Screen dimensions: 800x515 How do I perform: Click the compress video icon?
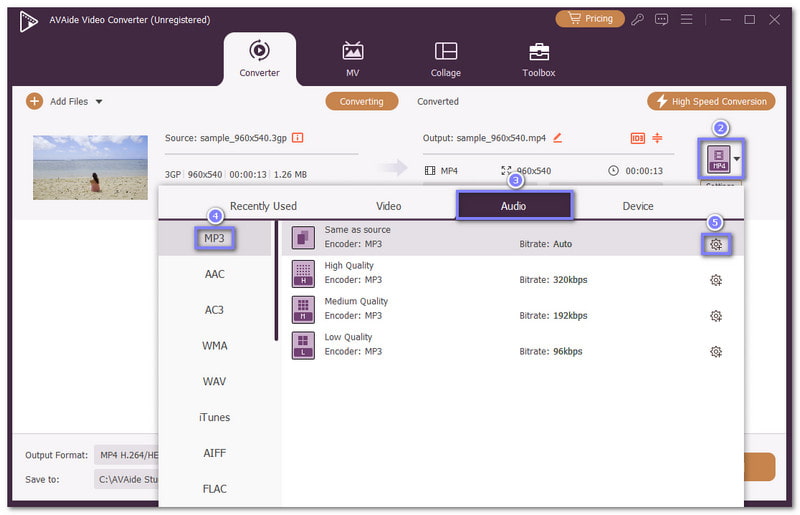click(x=657, y=137)
